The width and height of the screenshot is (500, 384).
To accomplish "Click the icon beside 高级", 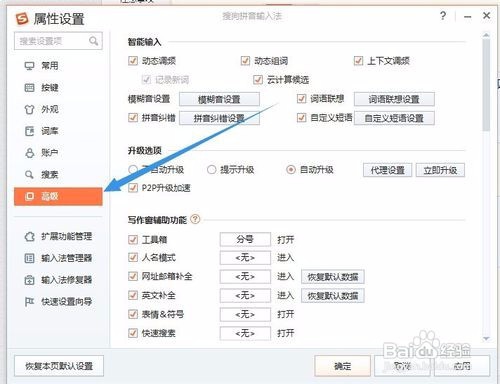I will tap(29, 196).
